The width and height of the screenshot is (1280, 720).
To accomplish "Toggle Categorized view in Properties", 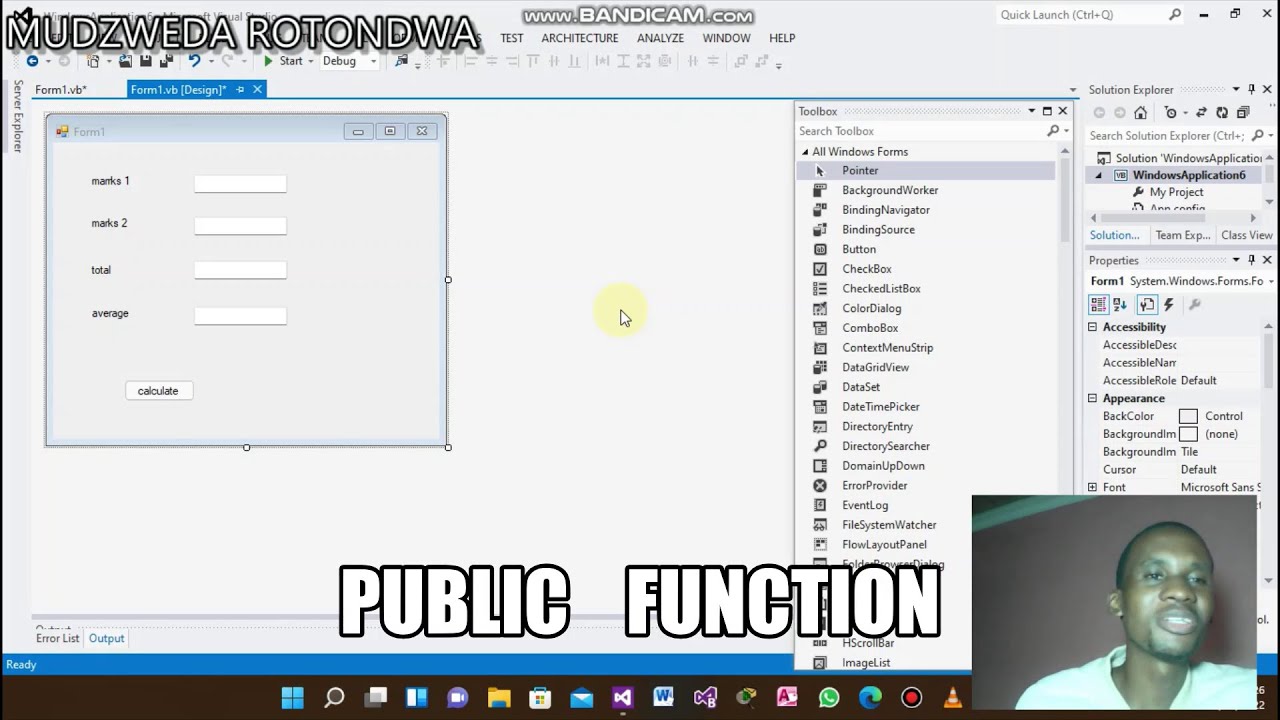I will (1098, 305).
